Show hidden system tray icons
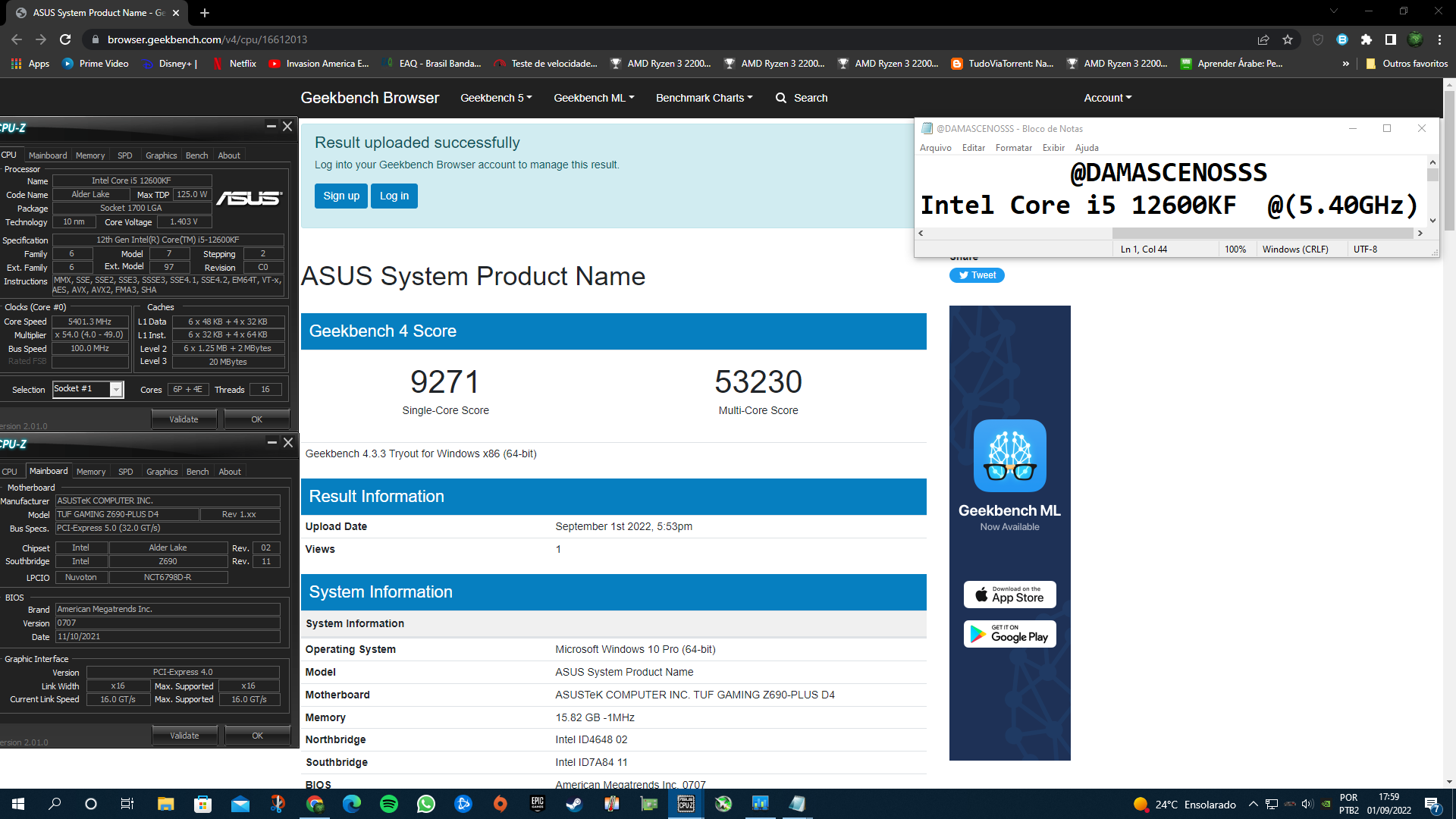Image resolution: width=1456 pixels, height=819 pixels. point(1253,805)
